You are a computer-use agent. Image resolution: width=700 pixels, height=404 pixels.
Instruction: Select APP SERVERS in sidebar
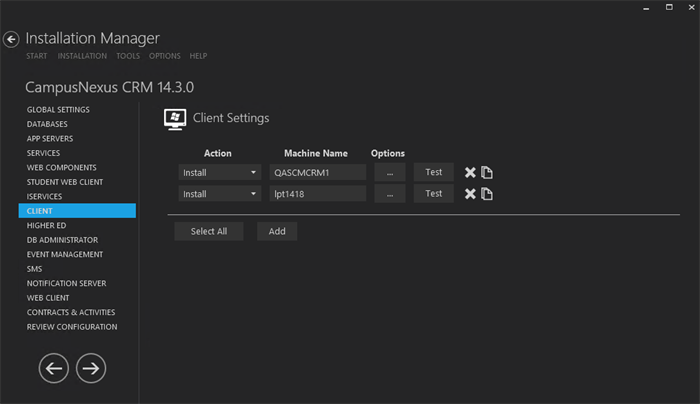(50, 138)
